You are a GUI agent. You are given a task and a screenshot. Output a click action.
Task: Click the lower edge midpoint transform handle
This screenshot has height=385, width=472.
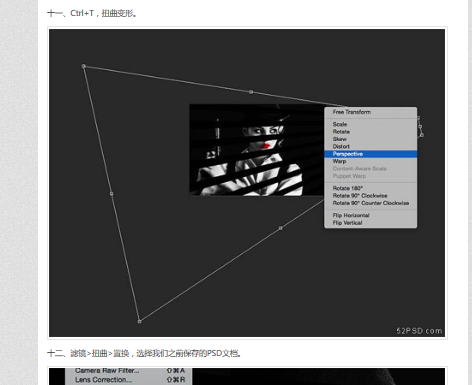pyautogui.click(x=280, y=228)
